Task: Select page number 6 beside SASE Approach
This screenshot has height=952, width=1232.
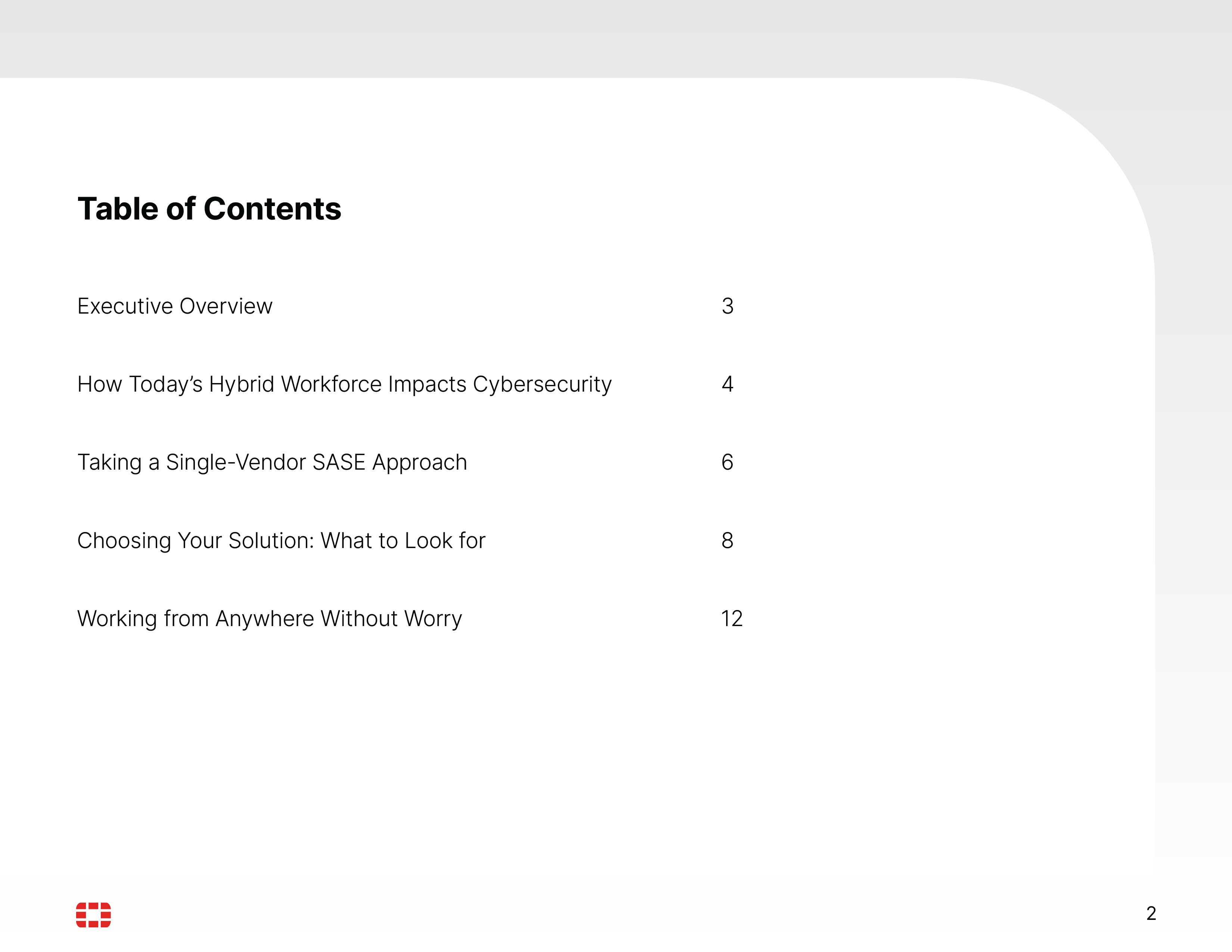Action: (727, 463)
